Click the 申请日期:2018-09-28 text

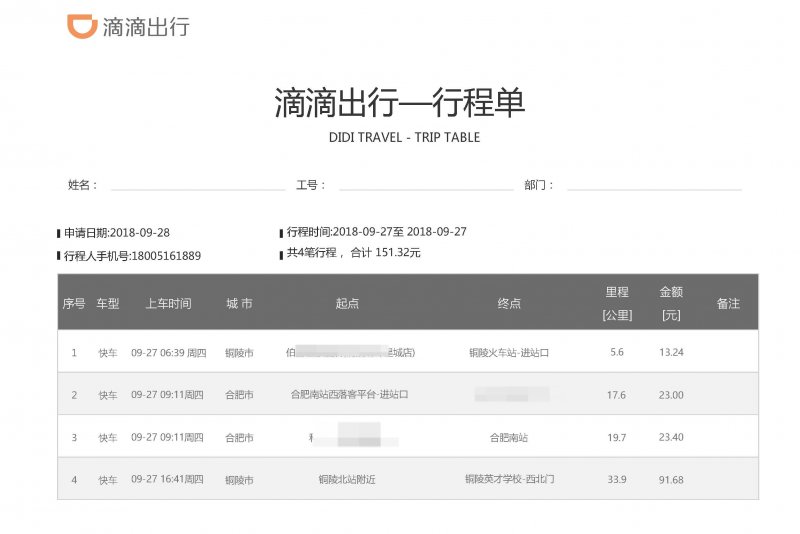coord(117,233)
